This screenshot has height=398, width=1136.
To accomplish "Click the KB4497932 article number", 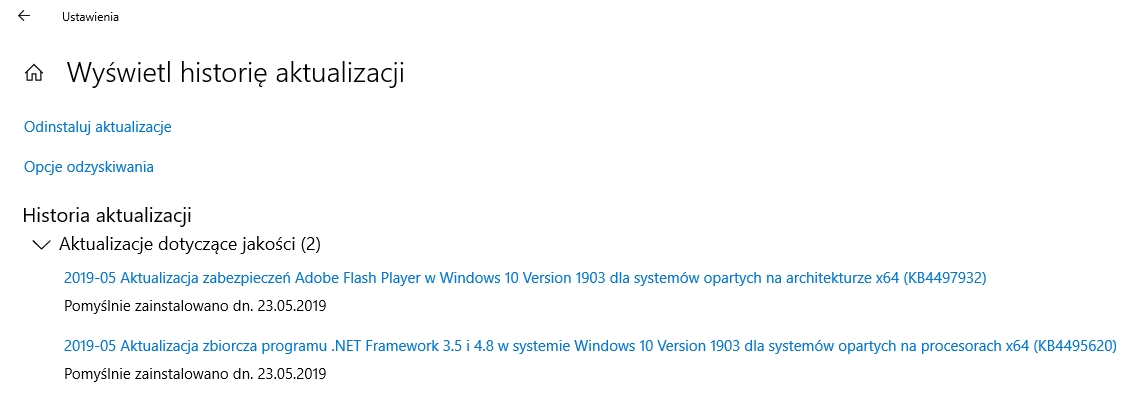I will coord(945,278).
